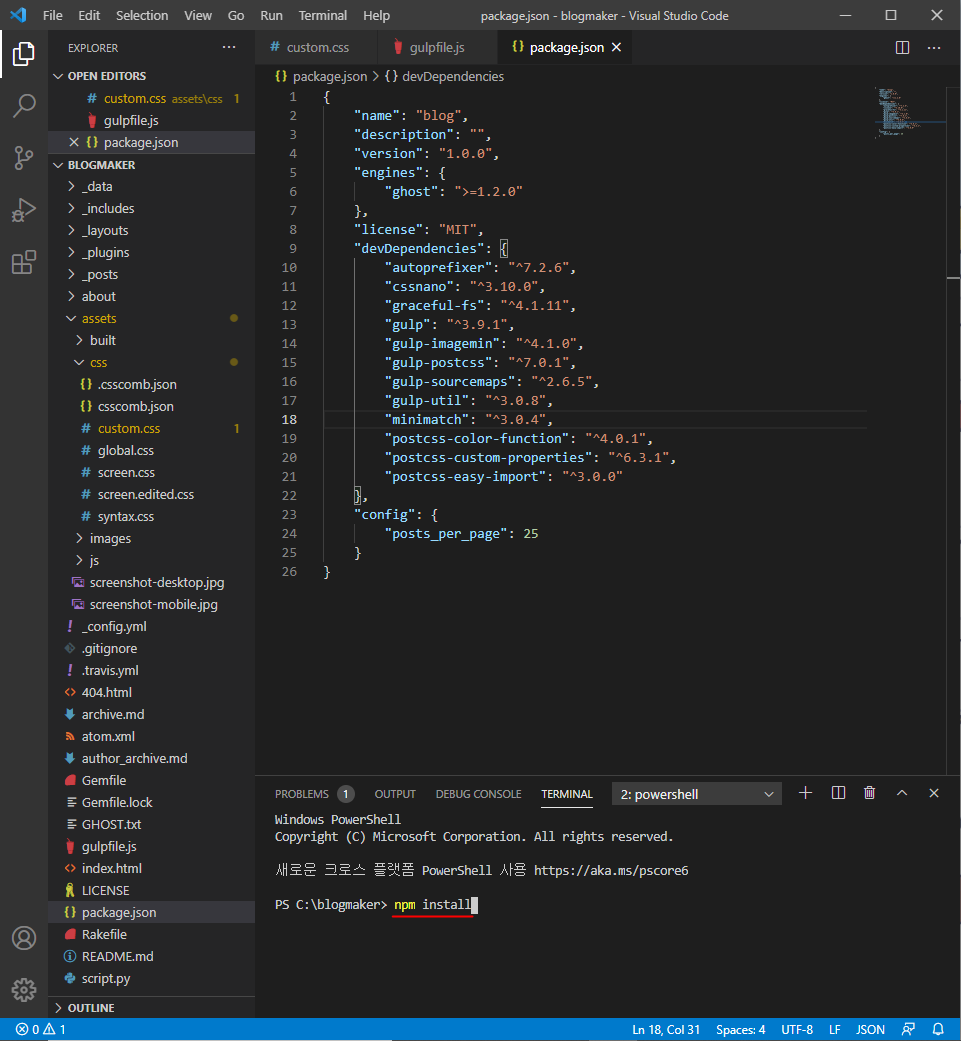
Task: Open editor More Actions ellipsis
Action: (934, 47)
